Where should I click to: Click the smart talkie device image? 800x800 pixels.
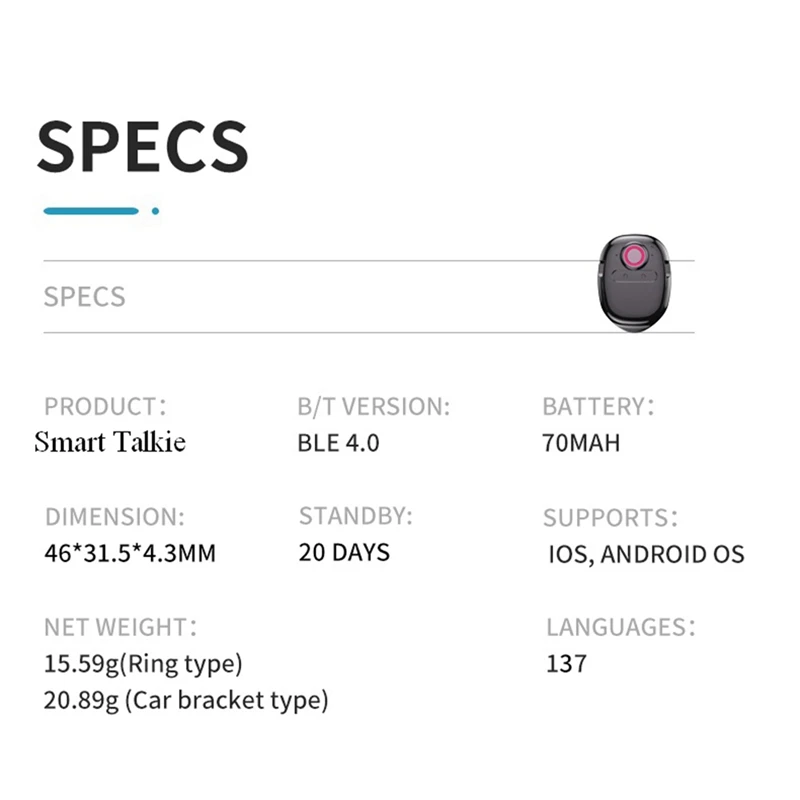633,295
